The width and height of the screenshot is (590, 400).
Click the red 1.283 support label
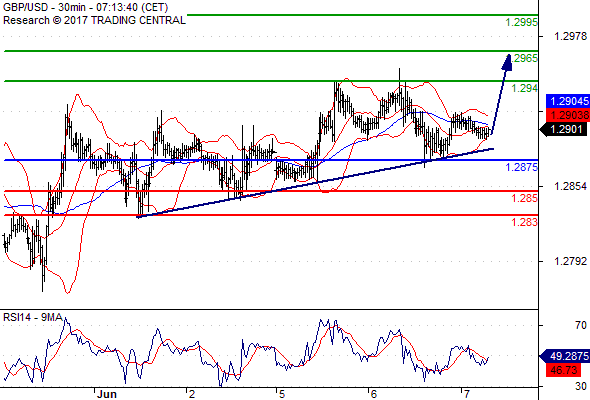pyautogui.click(x=525, y=222)
